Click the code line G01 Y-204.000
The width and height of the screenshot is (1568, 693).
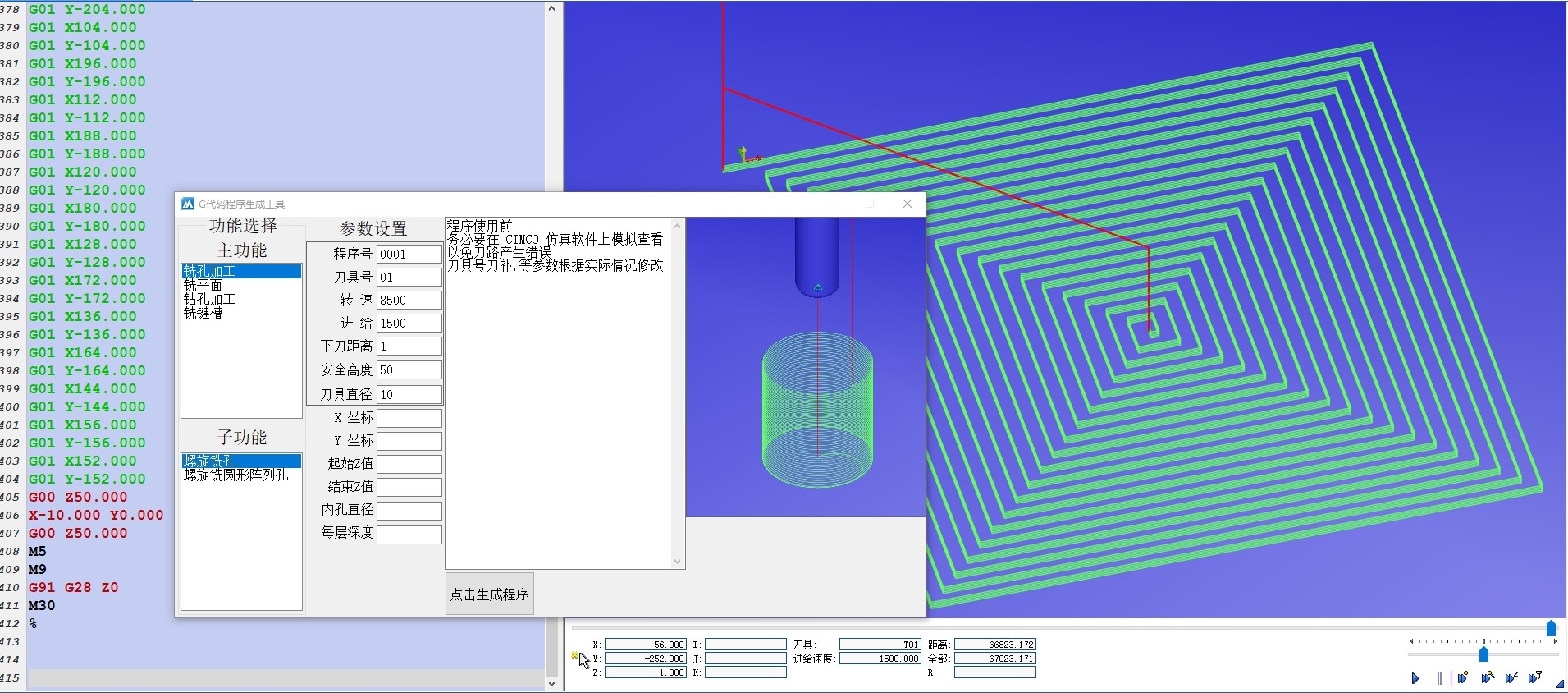coord(87,9)
